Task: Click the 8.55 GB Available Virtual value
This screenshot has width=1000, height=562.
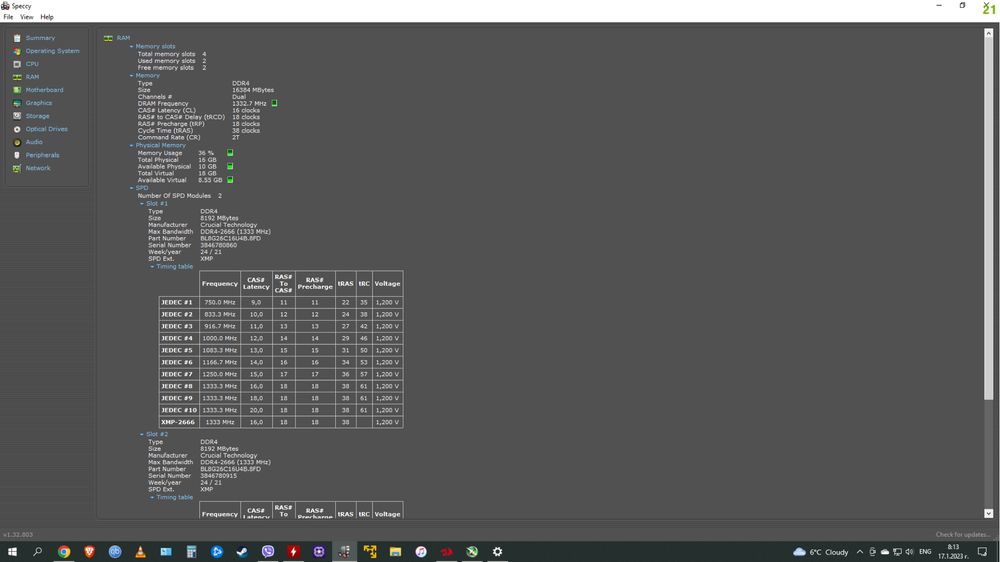Action: 210,180
